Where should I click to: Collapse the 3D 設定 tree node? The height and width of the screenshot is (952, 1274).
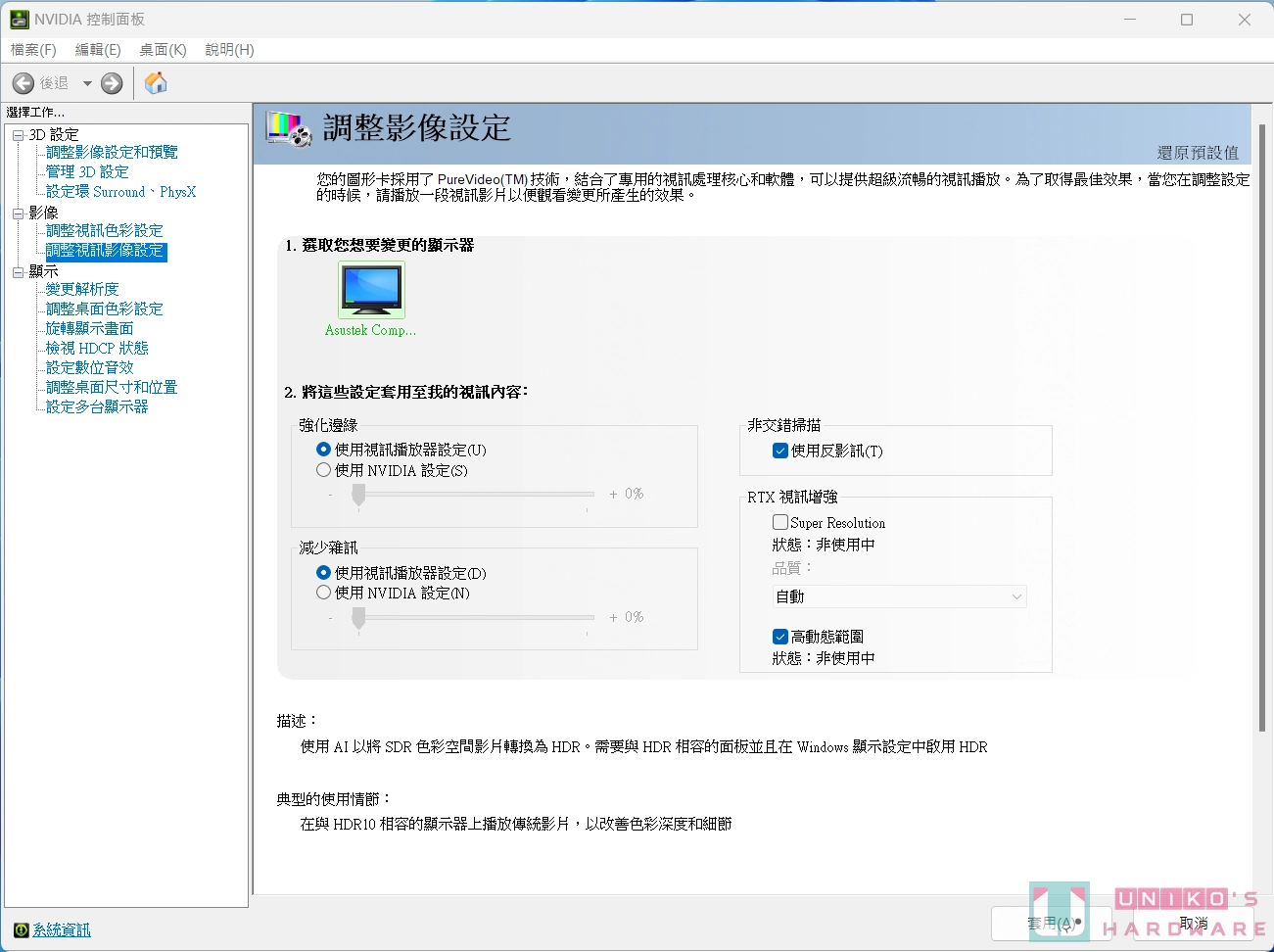coord(18,135)
